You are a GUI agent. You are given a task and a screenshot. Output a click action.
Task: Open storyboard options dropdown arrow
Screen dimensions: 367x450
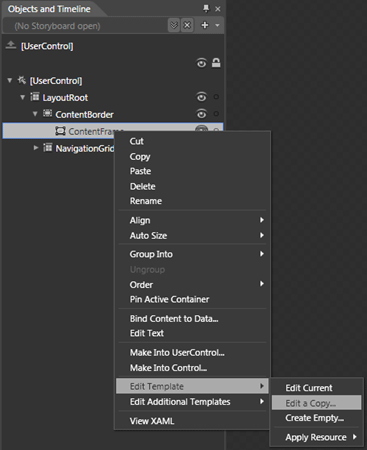click(x=217, y=25)
